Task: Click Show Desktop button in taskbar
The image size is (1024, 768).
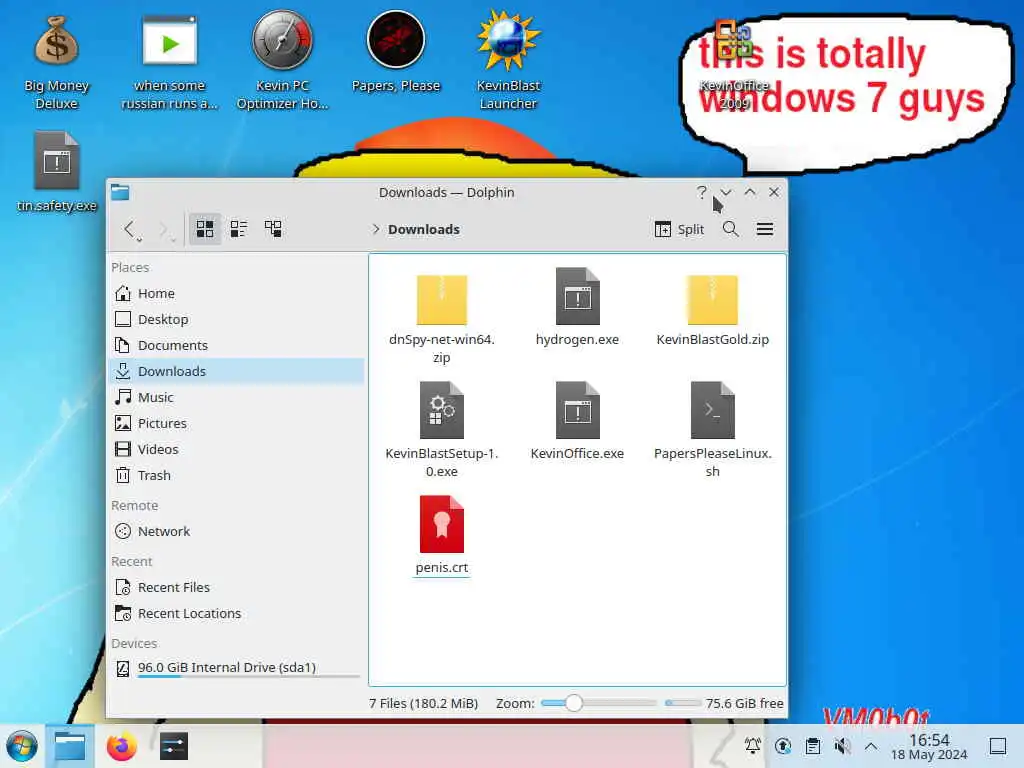Action: [998, 746]
